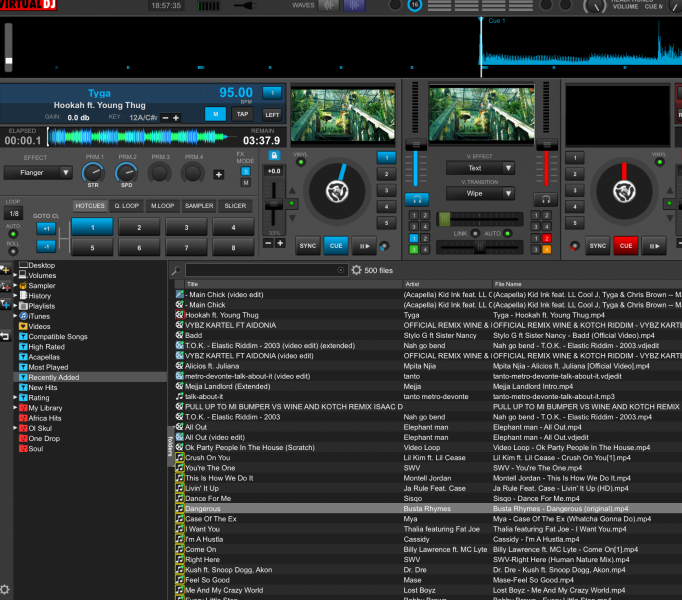
Task: Expand the My Library tree node
Action: [x=15, y=408]
